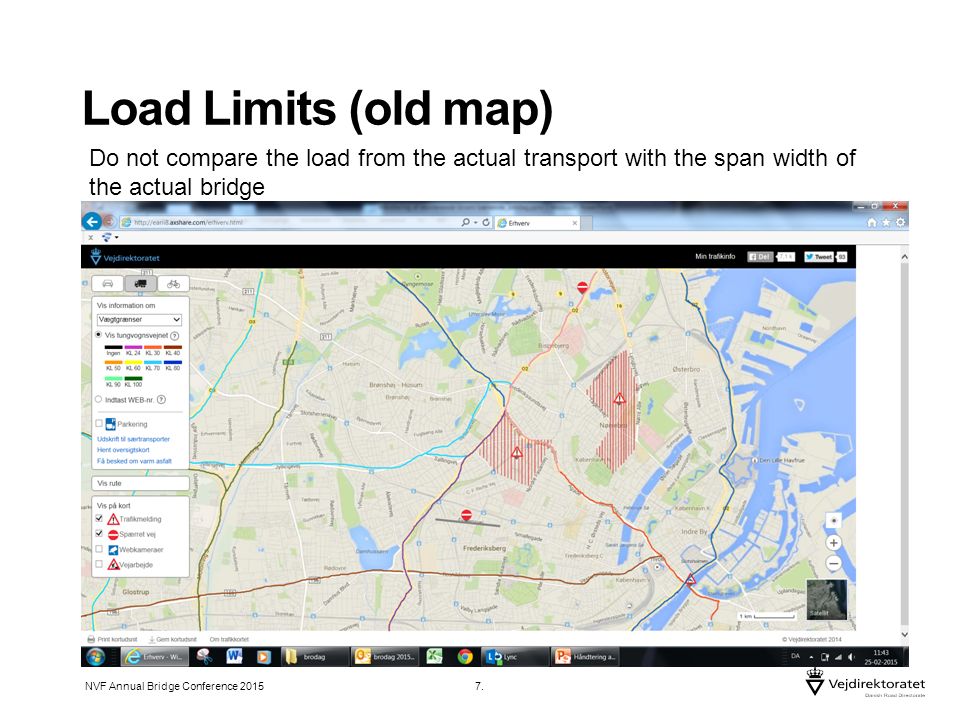Click the browser favorites star icon
960x720 pixels.
pyautogui.click(x=886, y=222)
